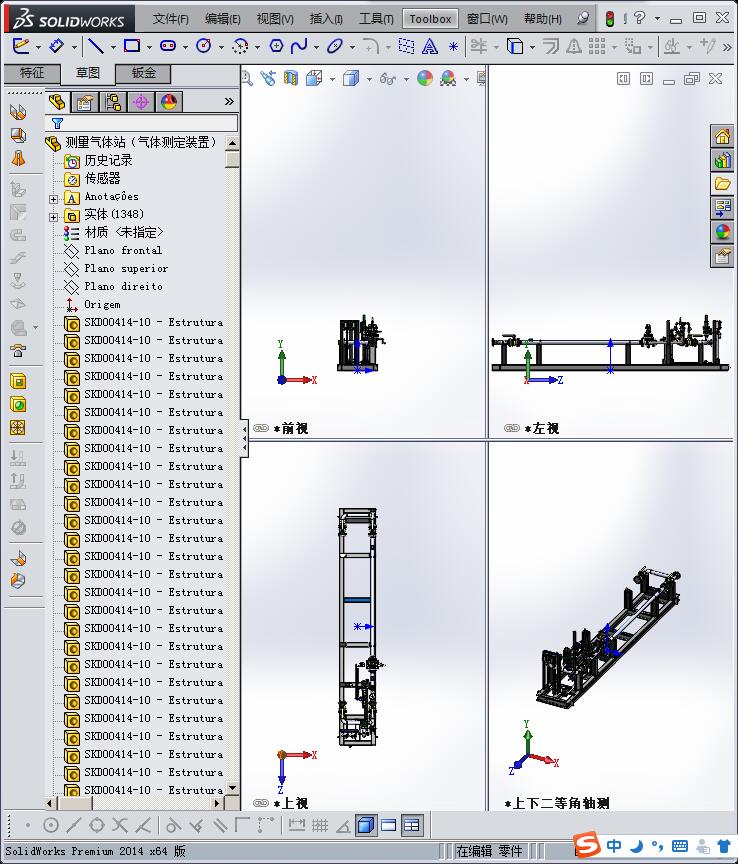Screen dimensions: 738x864
Task: Open the Display Style dropdown arrow
Action: pos(369,79)
